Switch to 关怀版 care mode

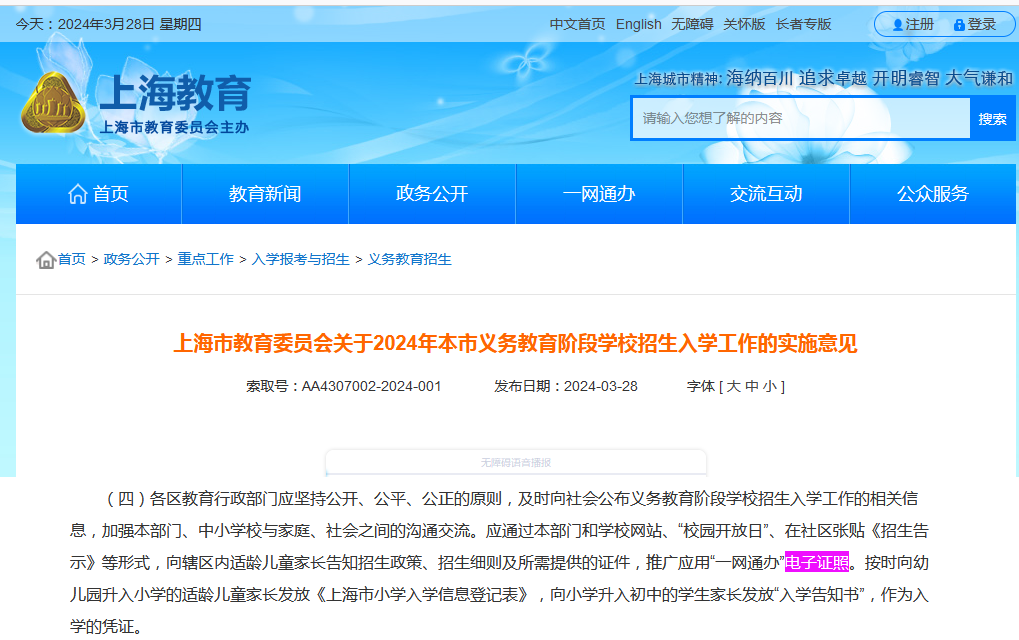[x=744, y=24]
